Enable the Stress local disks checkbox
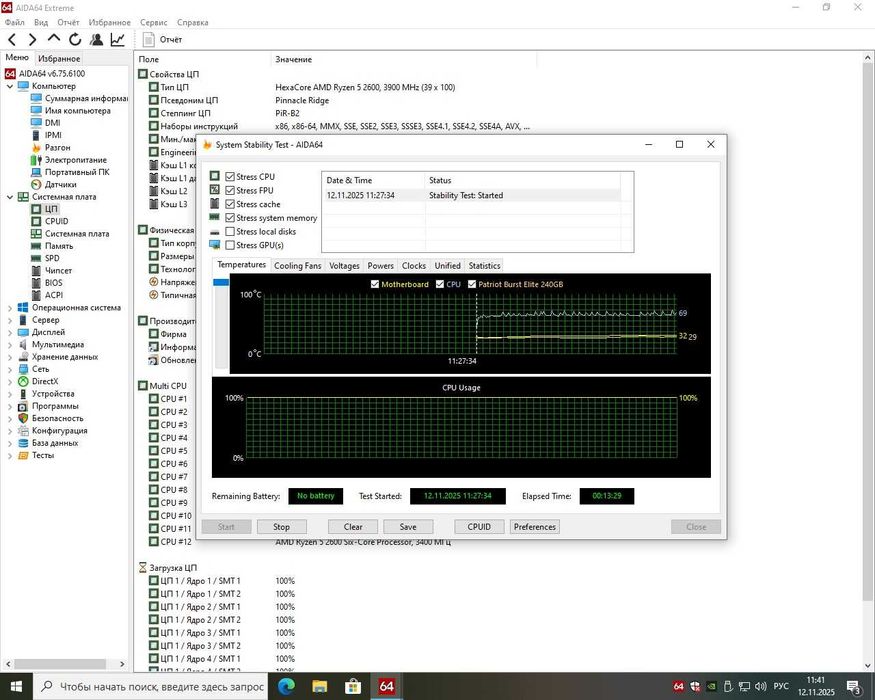This screenshot has height=700, width=875. pyautogui.click(x=230, y=232)
